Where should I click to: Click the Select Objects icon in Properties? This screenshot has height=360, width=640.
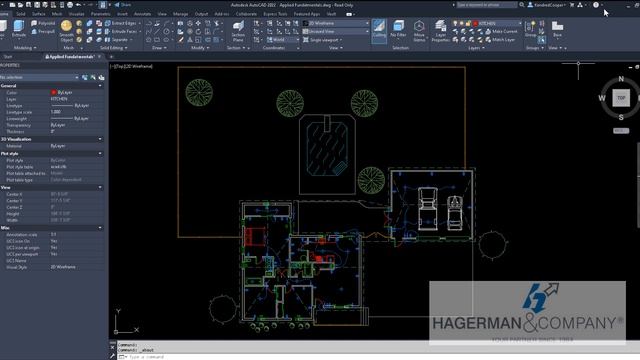click(x=93, y=77)
